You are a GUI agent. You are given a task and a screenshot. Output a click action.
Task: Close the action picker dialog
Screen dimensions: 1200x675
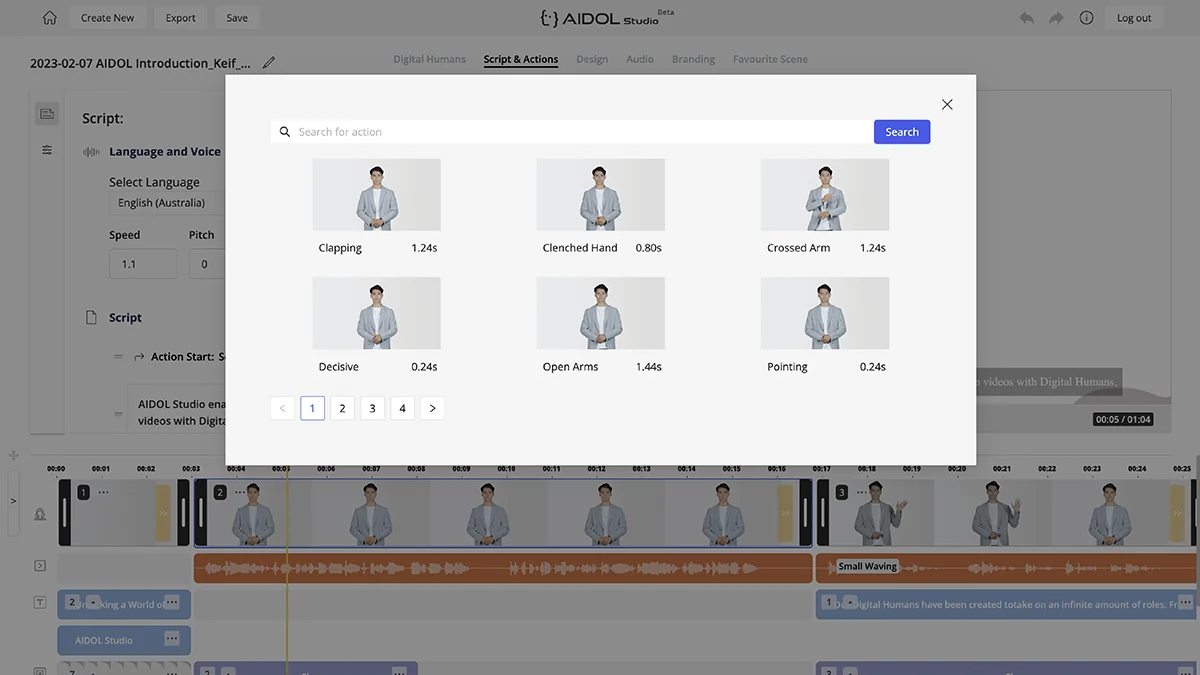point(947,104)
